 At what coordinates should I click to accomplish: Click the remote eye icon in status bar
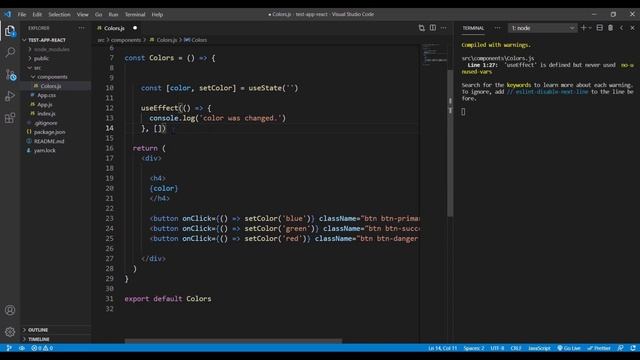(x=22, y=348)
